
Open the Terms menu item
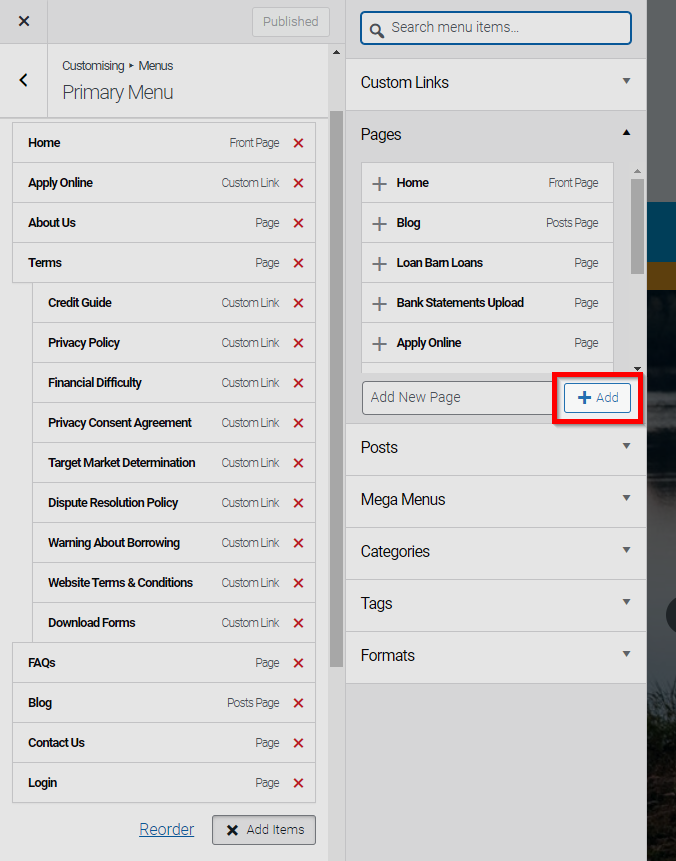[x=164, y=263]
